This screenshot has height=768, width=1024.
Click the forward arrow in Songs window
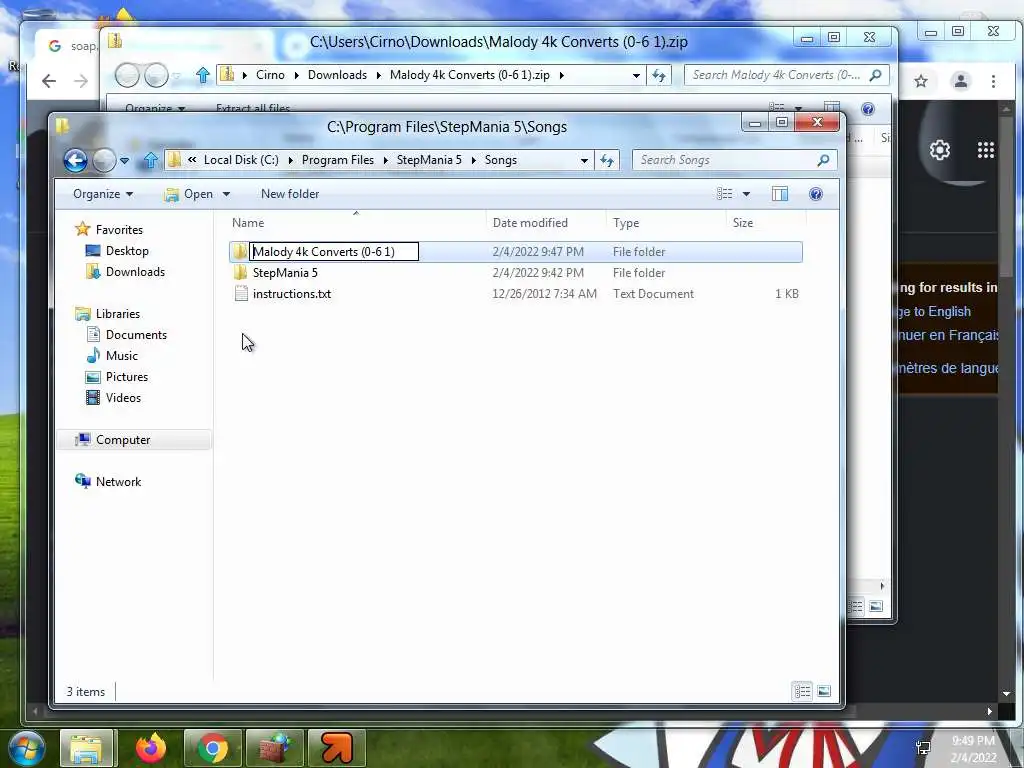coord(104,160)
